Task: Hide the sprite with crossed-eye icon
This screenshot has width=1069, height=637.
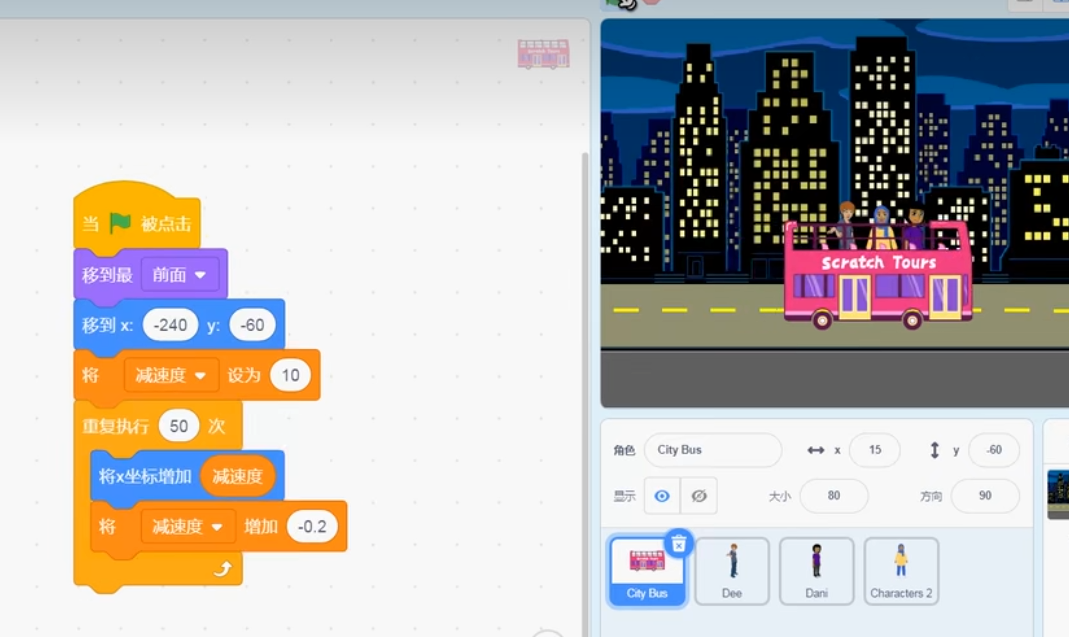Action: pyautogui.click(x=699, y=496)
